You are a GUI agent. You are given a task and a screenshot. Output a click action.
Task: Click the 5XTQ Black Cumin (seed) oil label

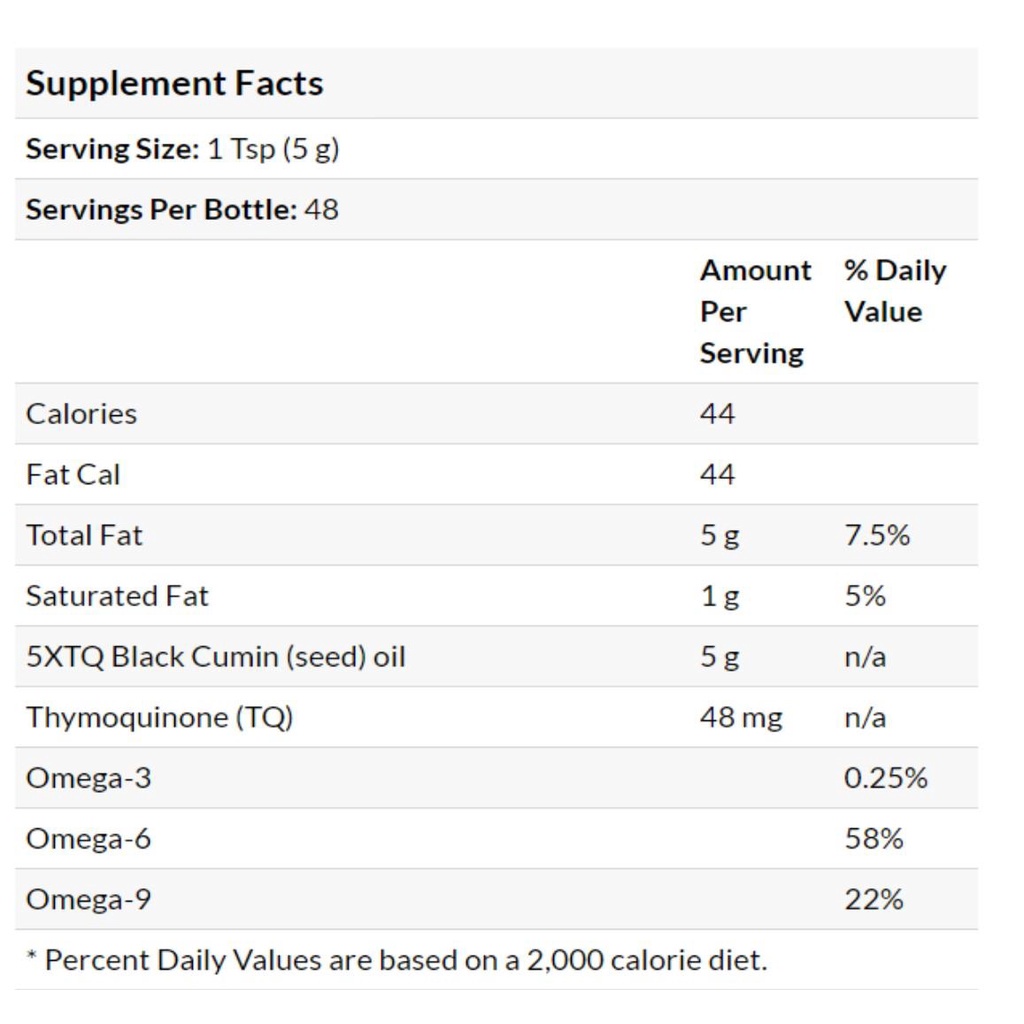pyautogui.click(x=215, y=657)
